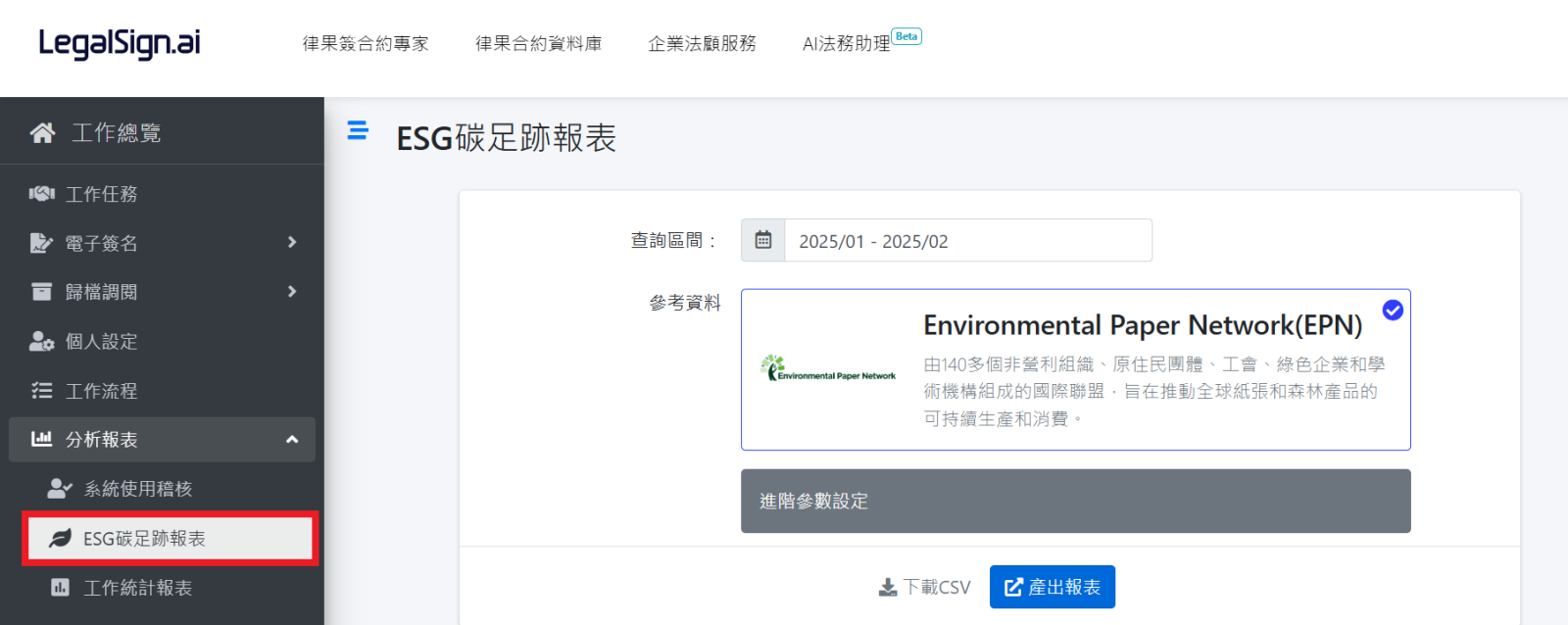Select ESG碳足跡報表 in the sidebar
The width and height of the screenshot is (1568, 625).
[169, 538]
